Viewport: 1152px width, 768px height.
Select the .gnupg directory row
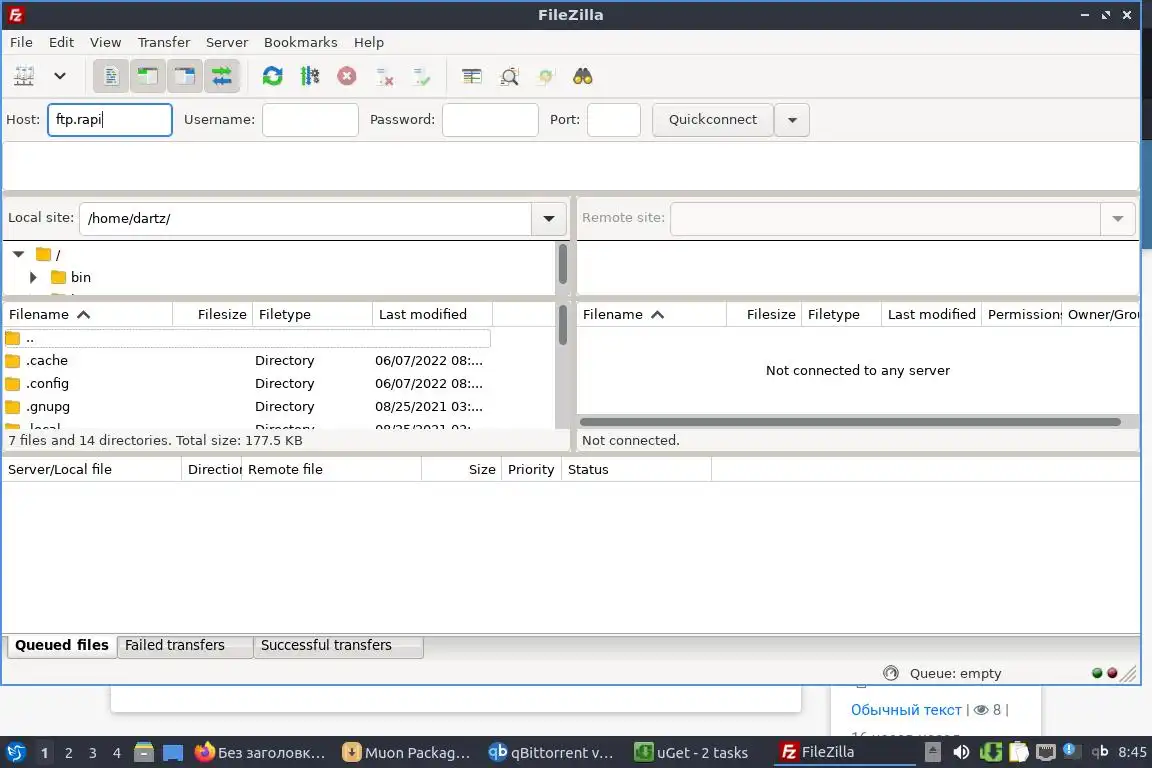(x=247, y=406)
